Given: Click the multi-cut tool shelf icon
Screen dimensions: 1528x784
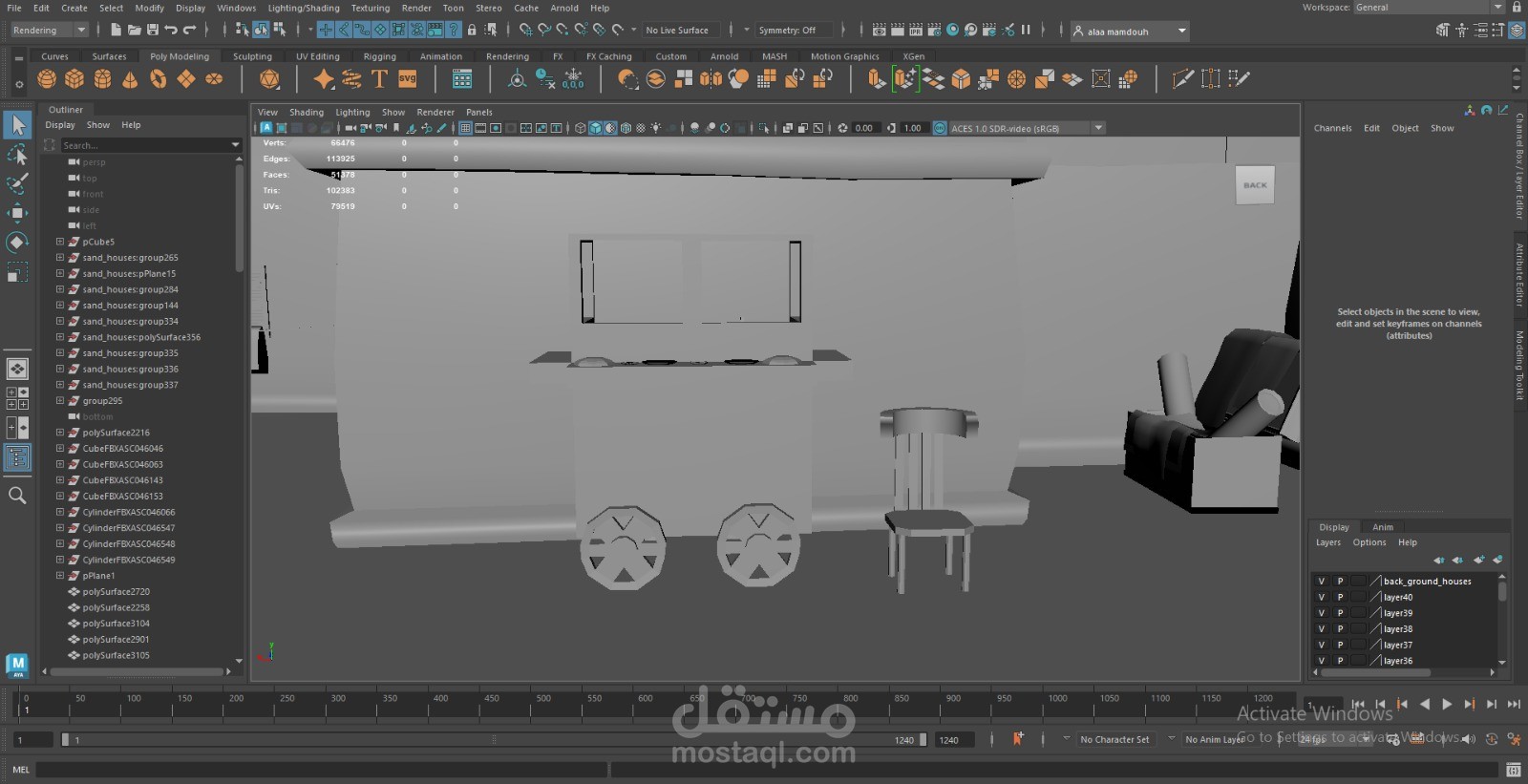Looking at the screenshot, I should coord(1183,79).
